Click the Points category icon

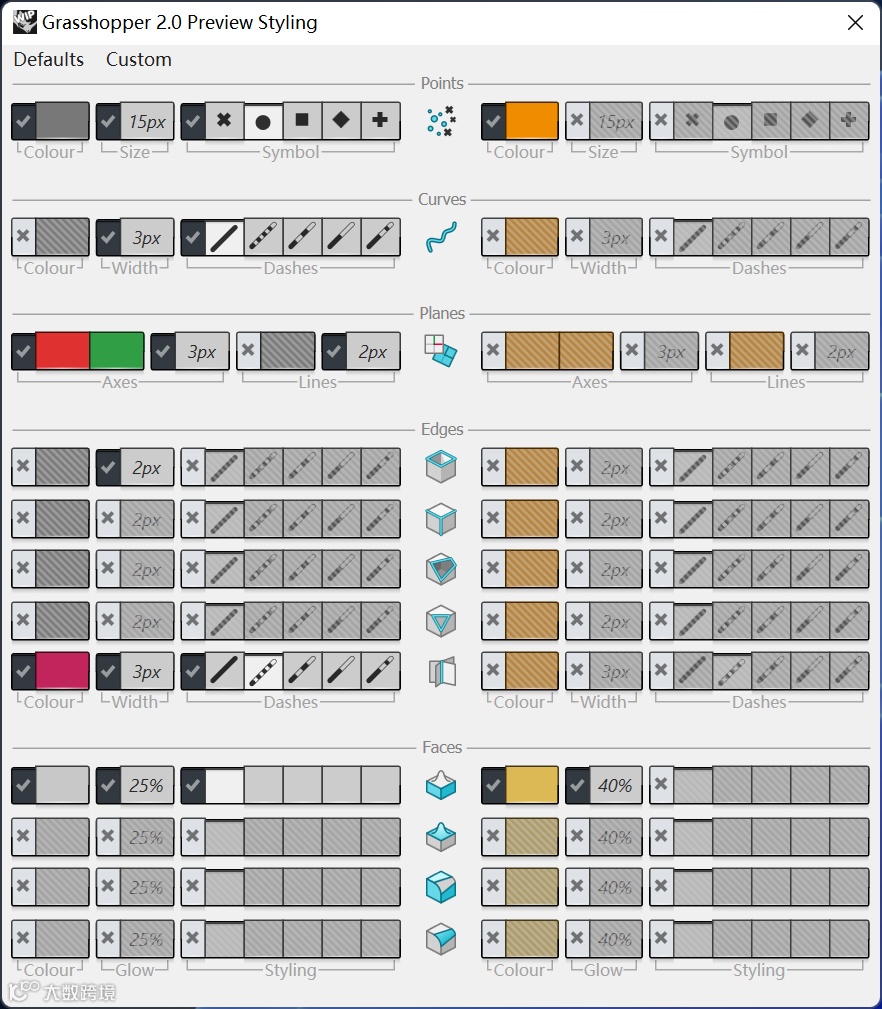tap(441, 121)
